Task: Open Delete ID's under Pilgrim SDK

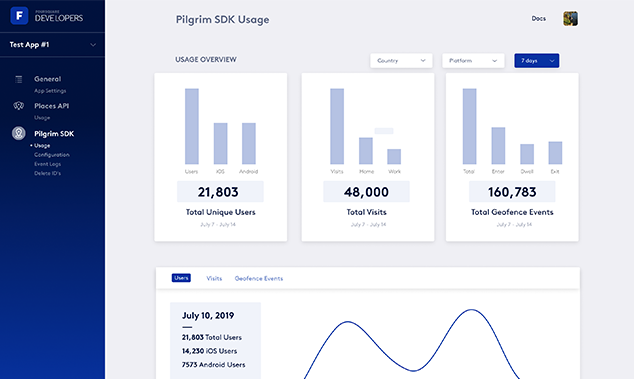Action: [47, 173]
